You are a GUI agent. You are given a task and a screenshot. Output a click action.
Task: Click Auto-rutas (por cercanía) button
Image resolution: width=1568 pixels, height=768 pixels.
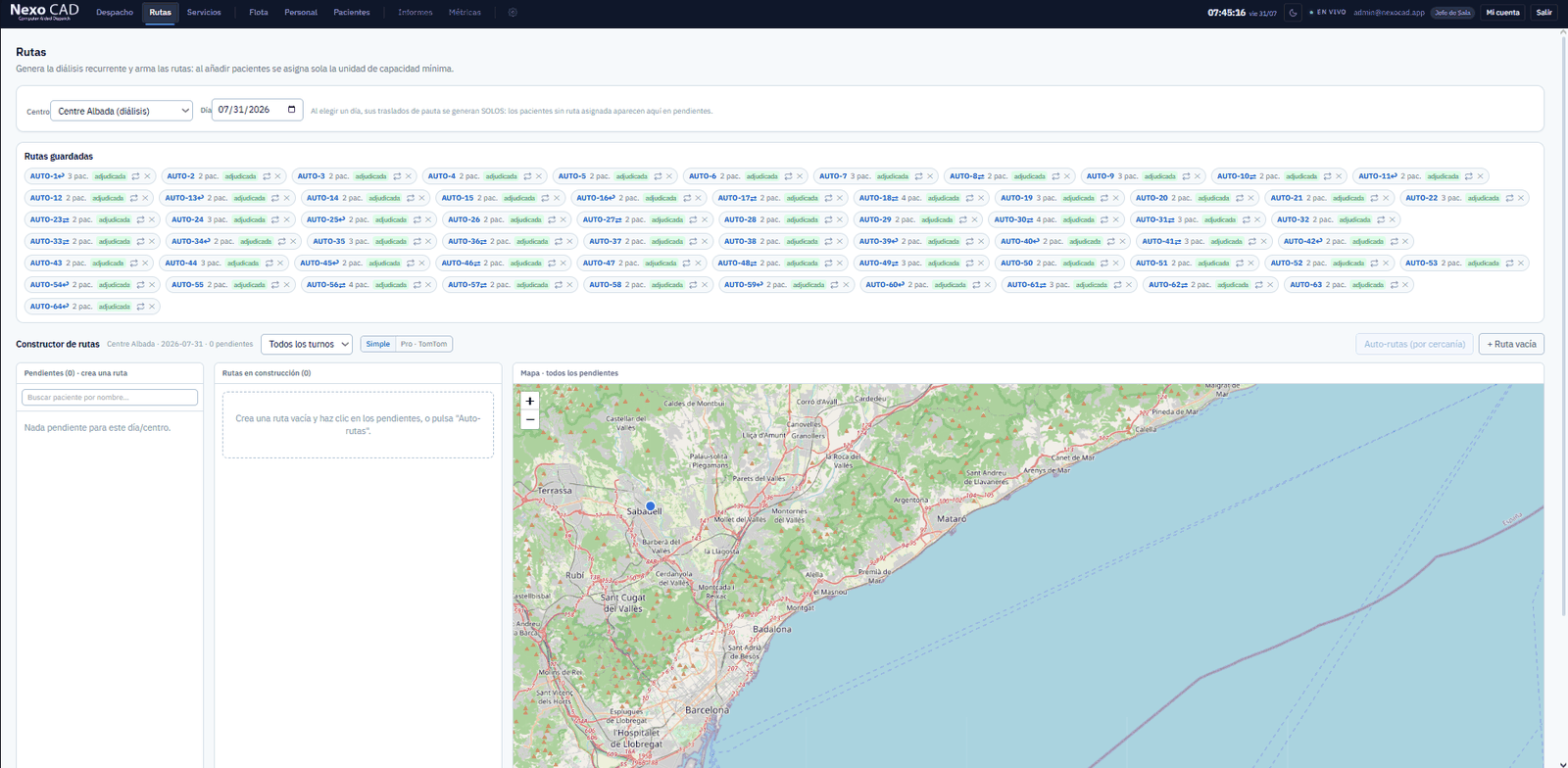click(1414, 344)
